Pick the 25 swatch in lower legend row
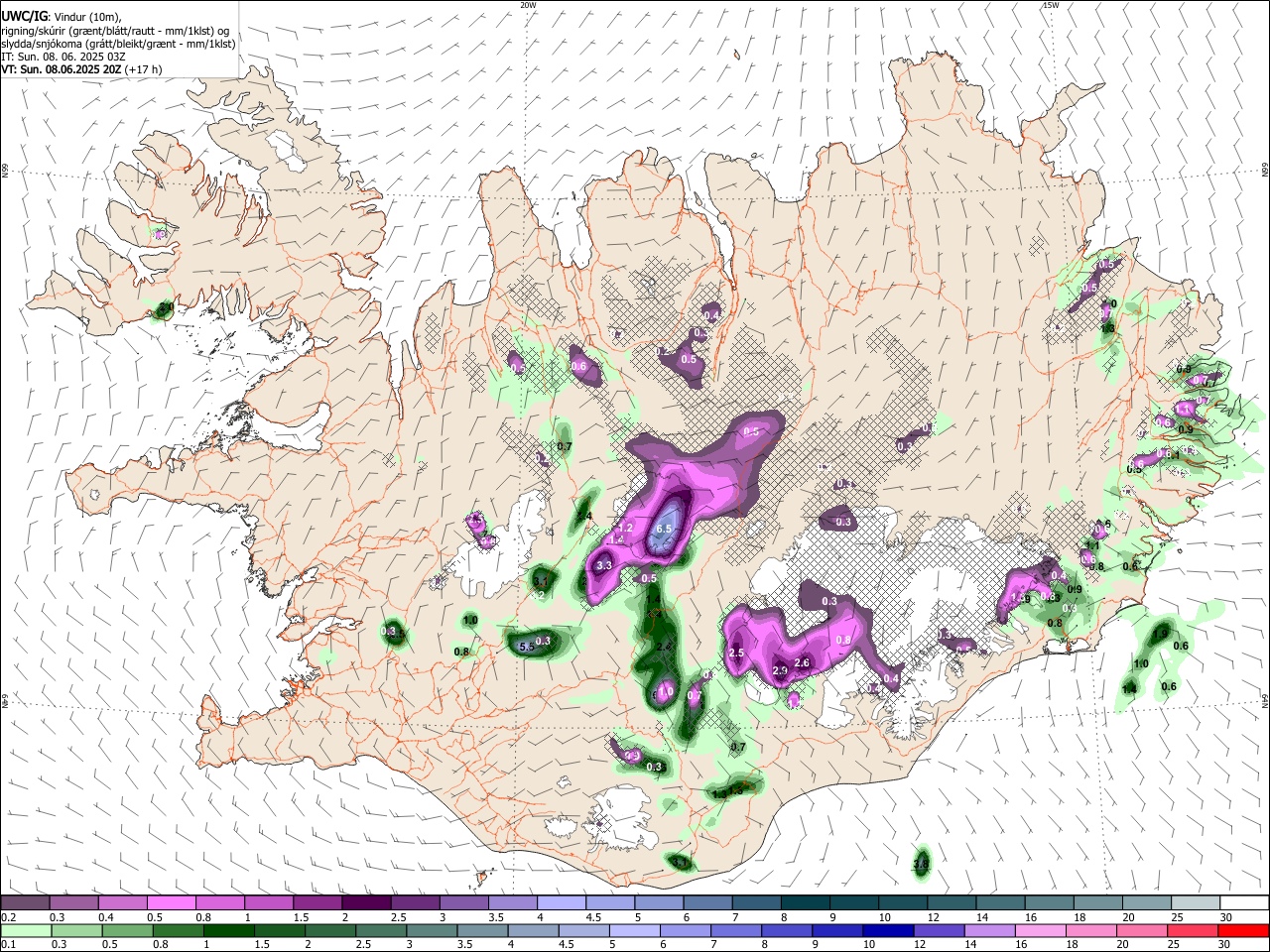The image size is (1270, 952). [x=1192, y=930]
